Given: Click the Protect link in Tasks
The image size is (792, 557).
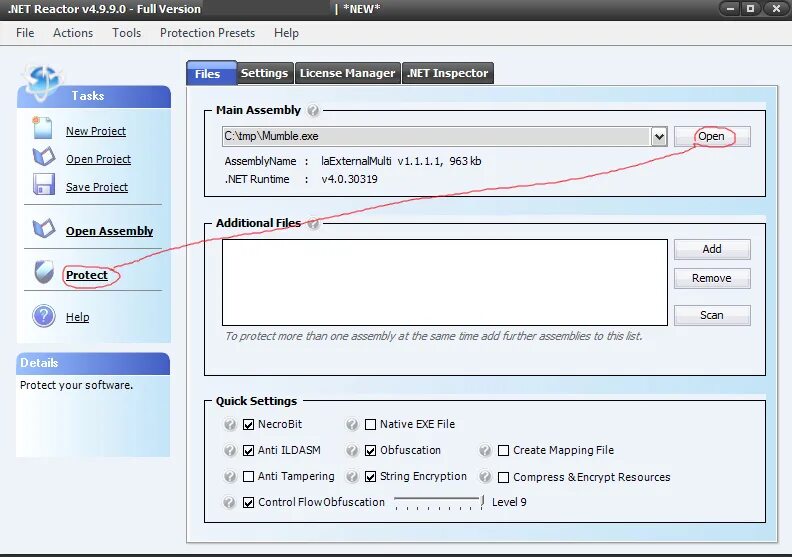Looking at the screenshot, I should tap(87, 275).
